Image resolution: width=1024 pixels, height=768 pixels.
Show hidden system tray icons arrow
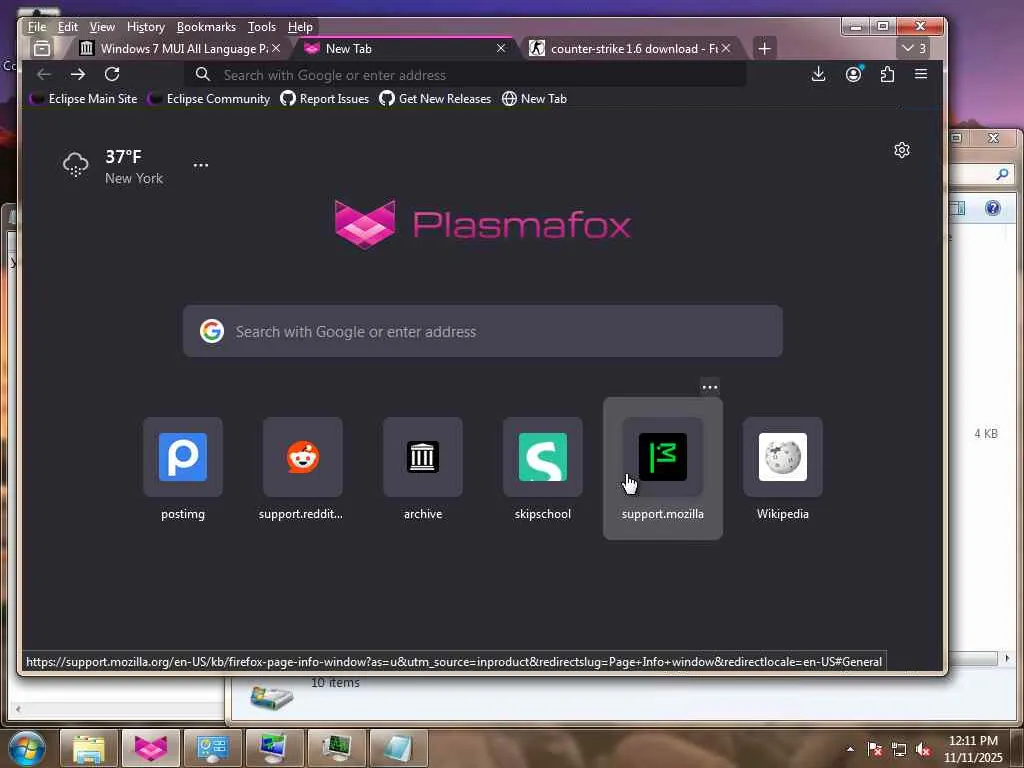850,749
